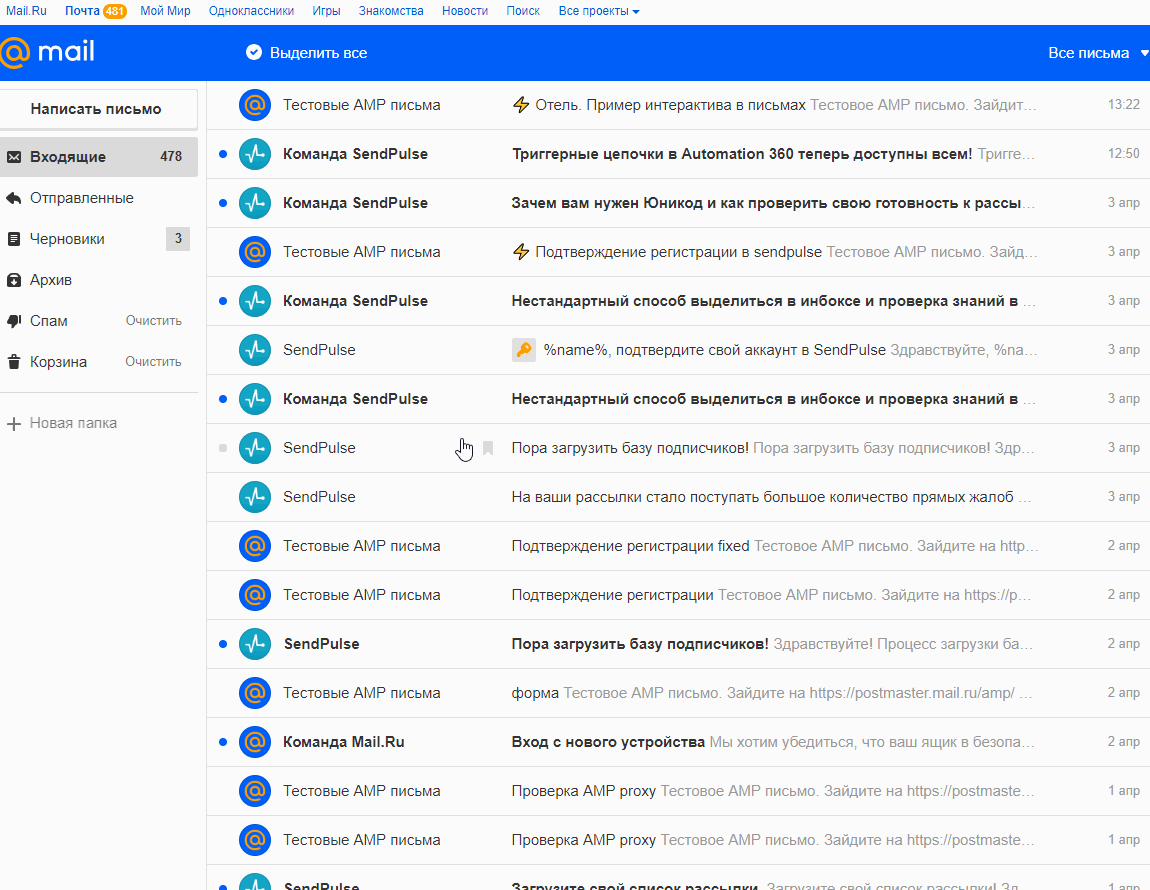Click lightning AMP icon on Отель email
This screenshot has height=890, width=1150.
521,105
